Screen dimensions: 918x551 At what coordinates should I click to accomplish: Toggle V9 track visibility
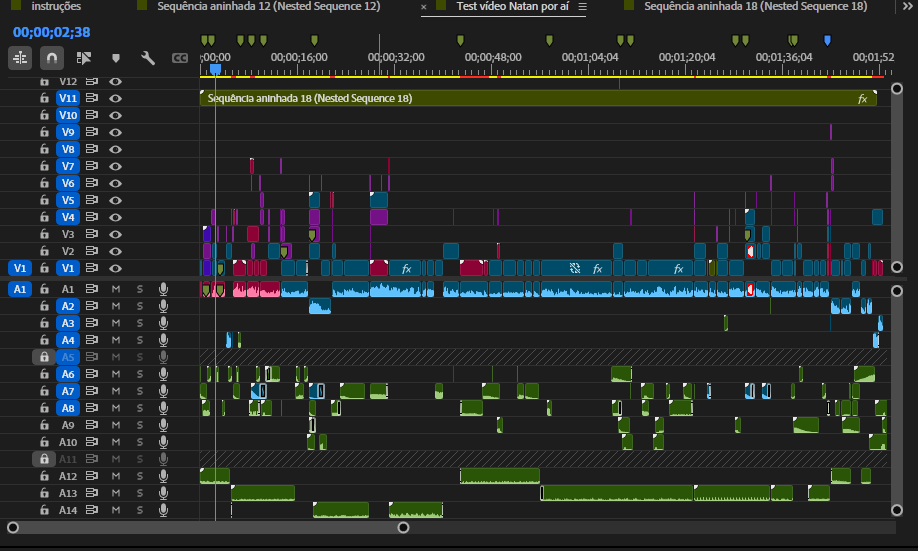pyautogui.click(x=116, y=132)
